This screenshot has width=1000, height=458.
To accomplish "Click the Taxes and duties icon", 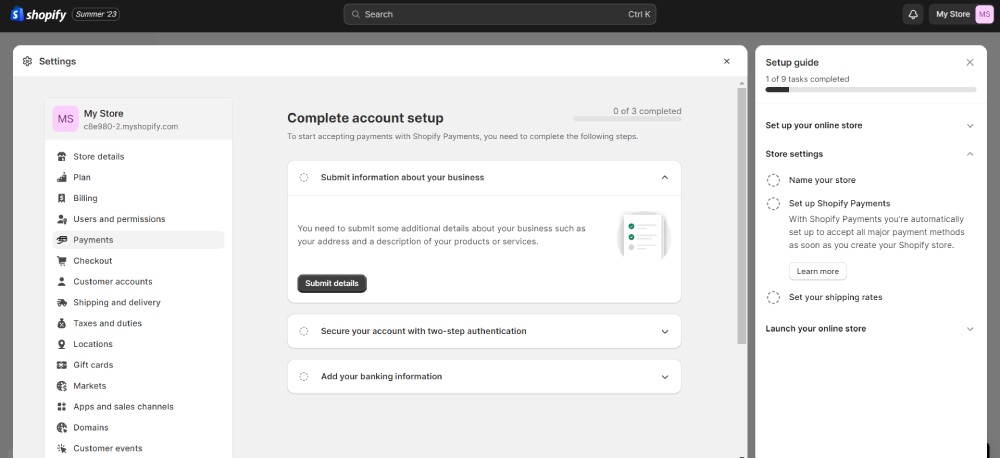I will click(62, 323).
